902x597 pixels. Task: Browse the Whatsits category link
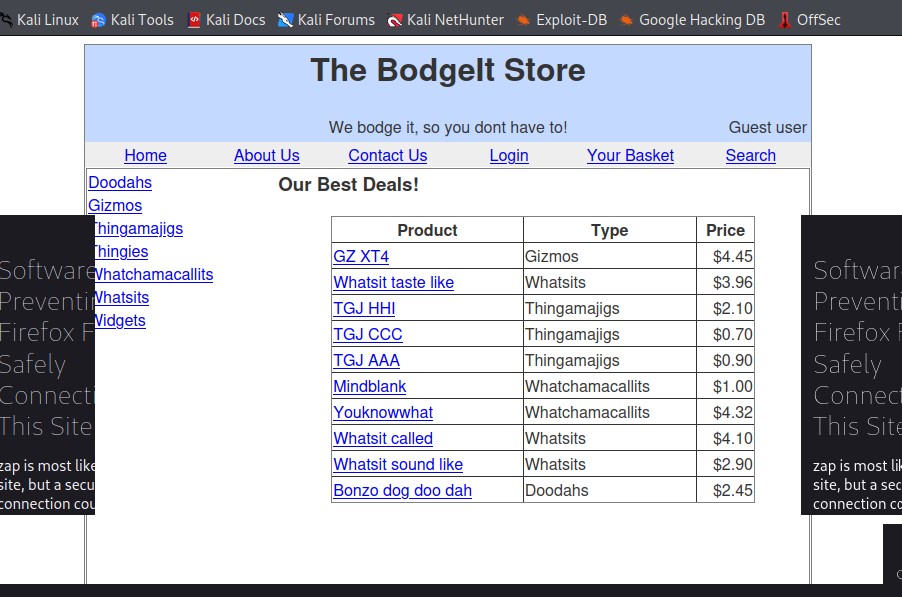122,297
